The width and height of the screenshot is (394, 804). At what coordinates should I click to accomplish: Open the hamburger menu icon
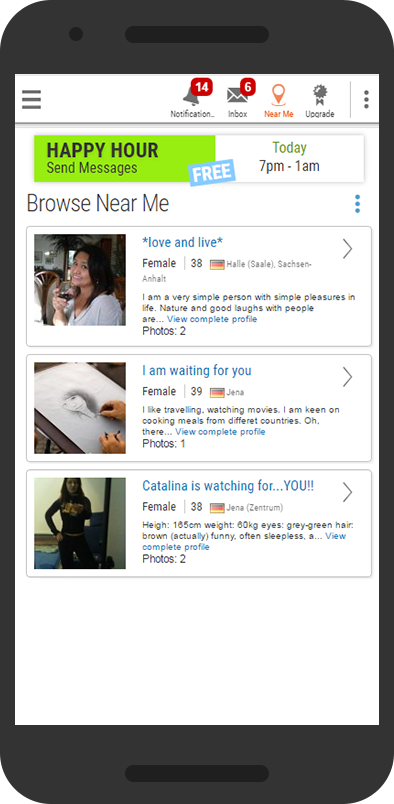31,99
